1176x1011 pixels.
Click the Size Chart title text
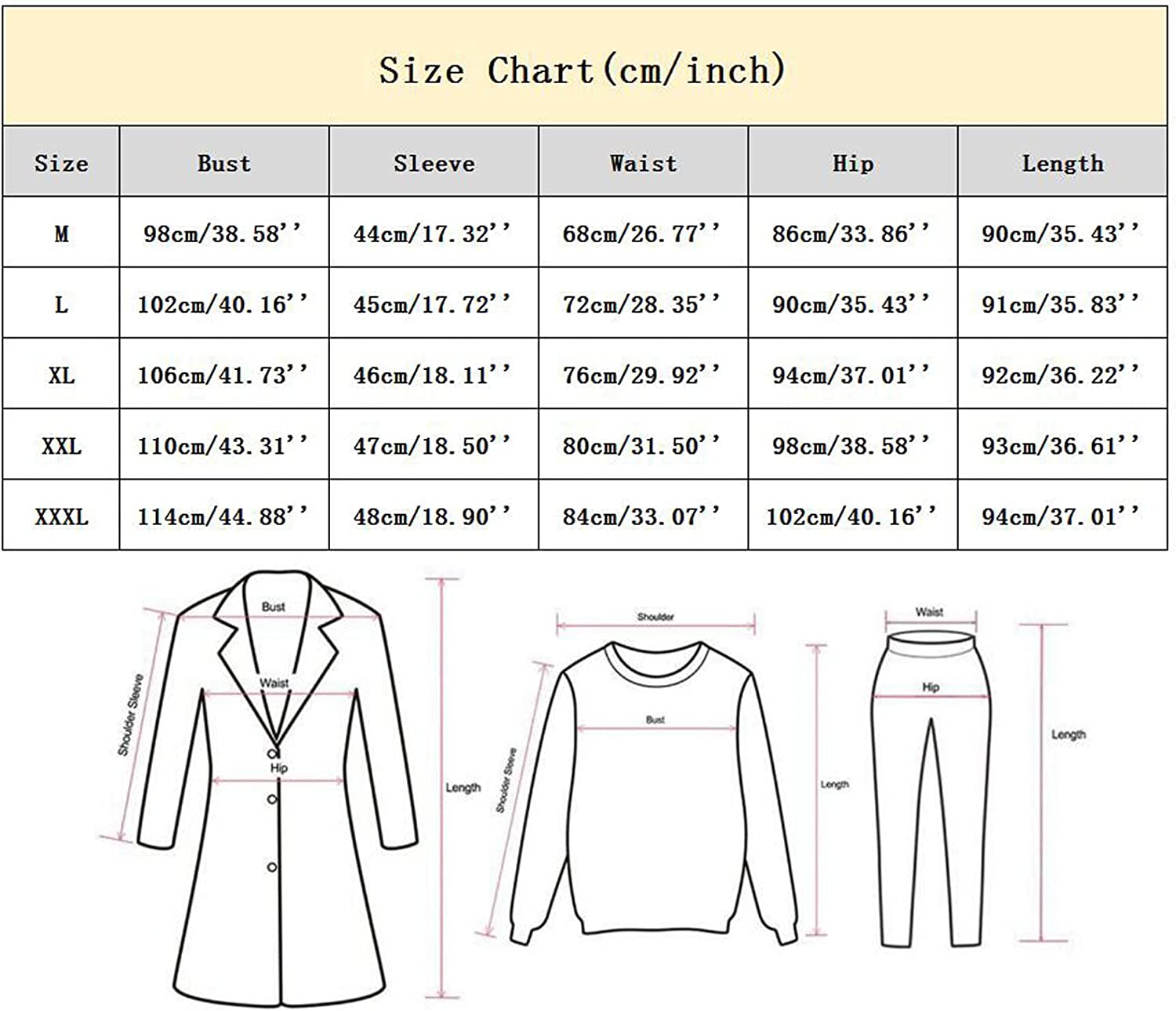582,71
